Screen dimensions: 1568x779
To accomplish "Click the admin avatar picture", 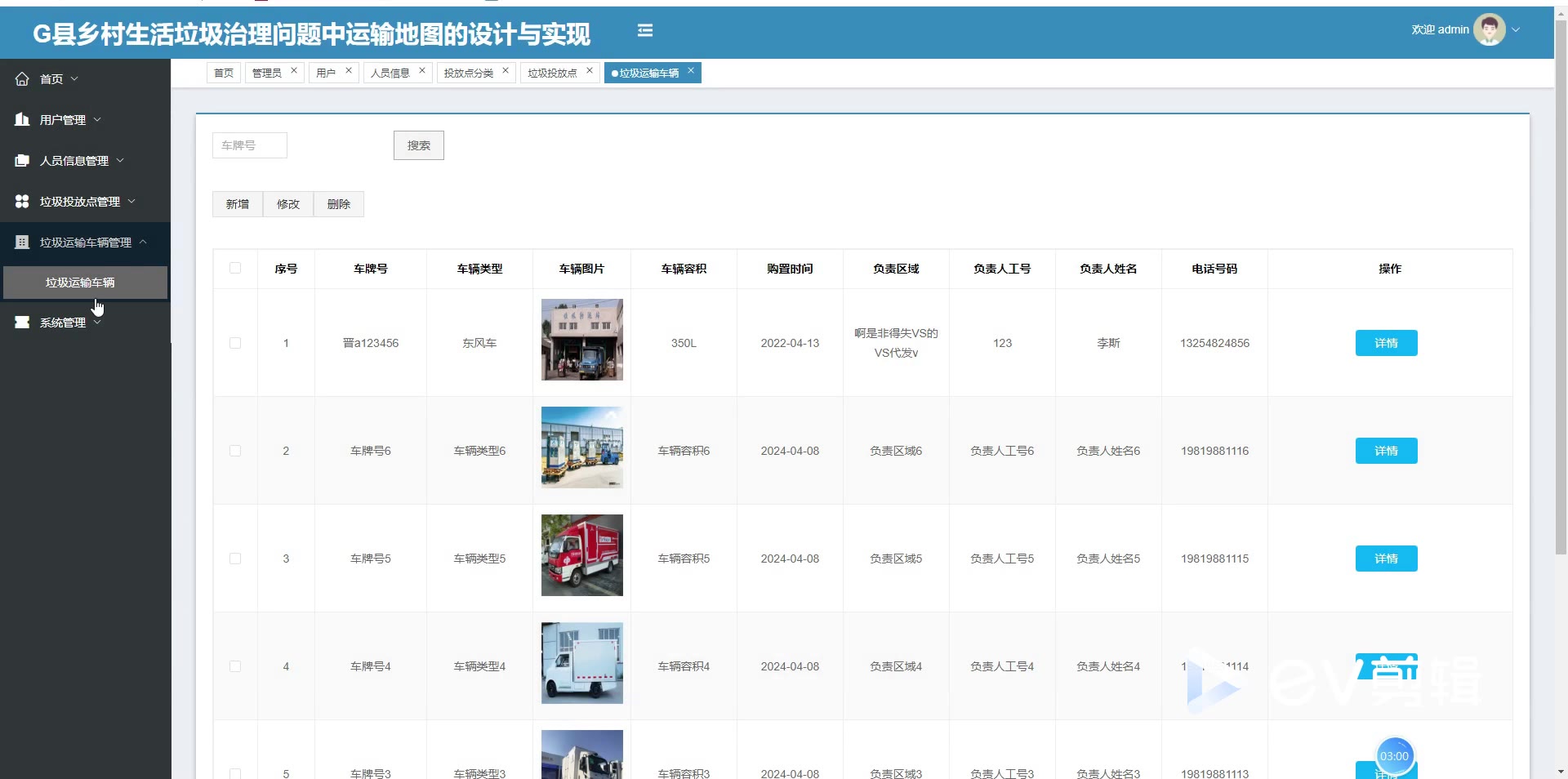I will [x=1489, y=30].
